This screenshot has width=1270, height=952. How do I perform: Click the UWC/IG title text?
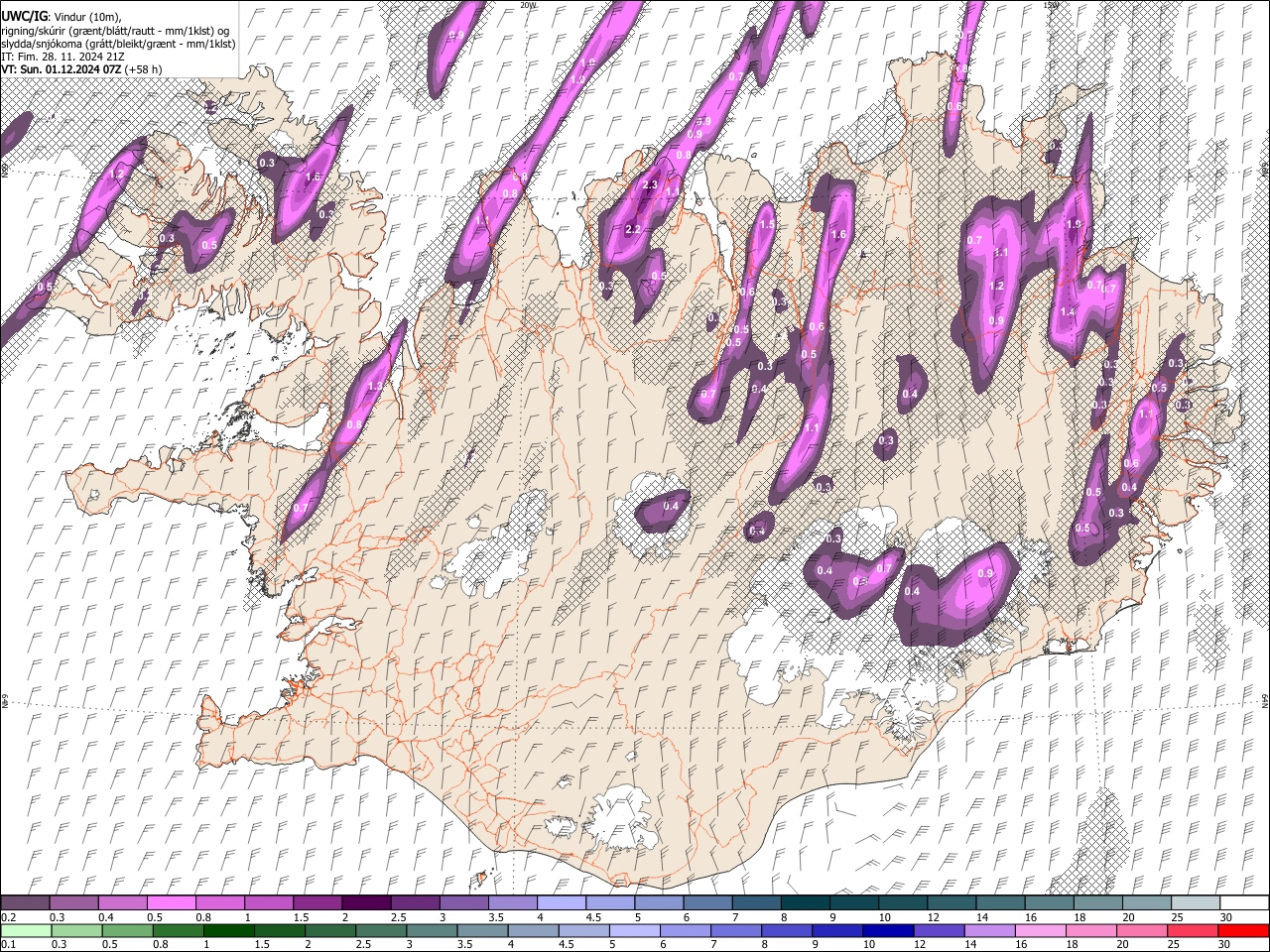[23, 16]
